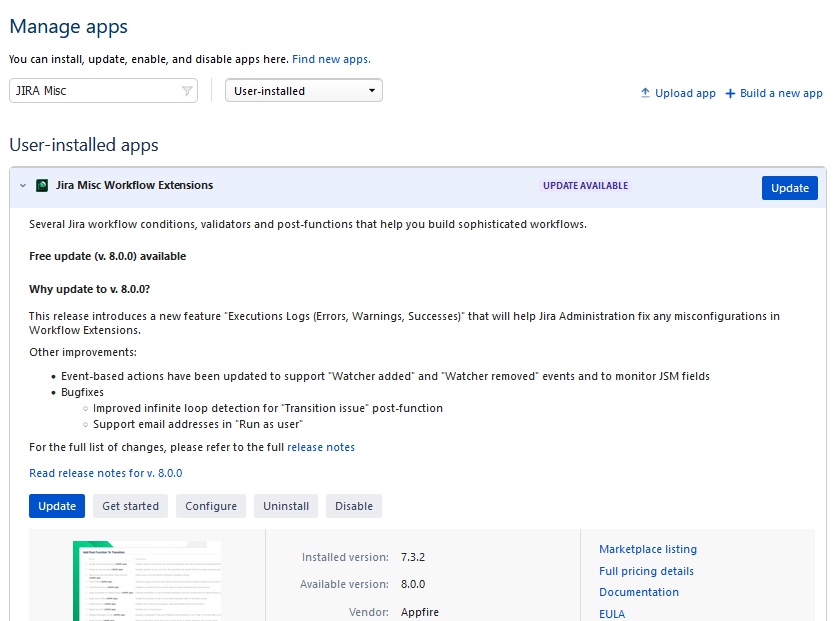Click the upload arrow icon

coord(645,92)
